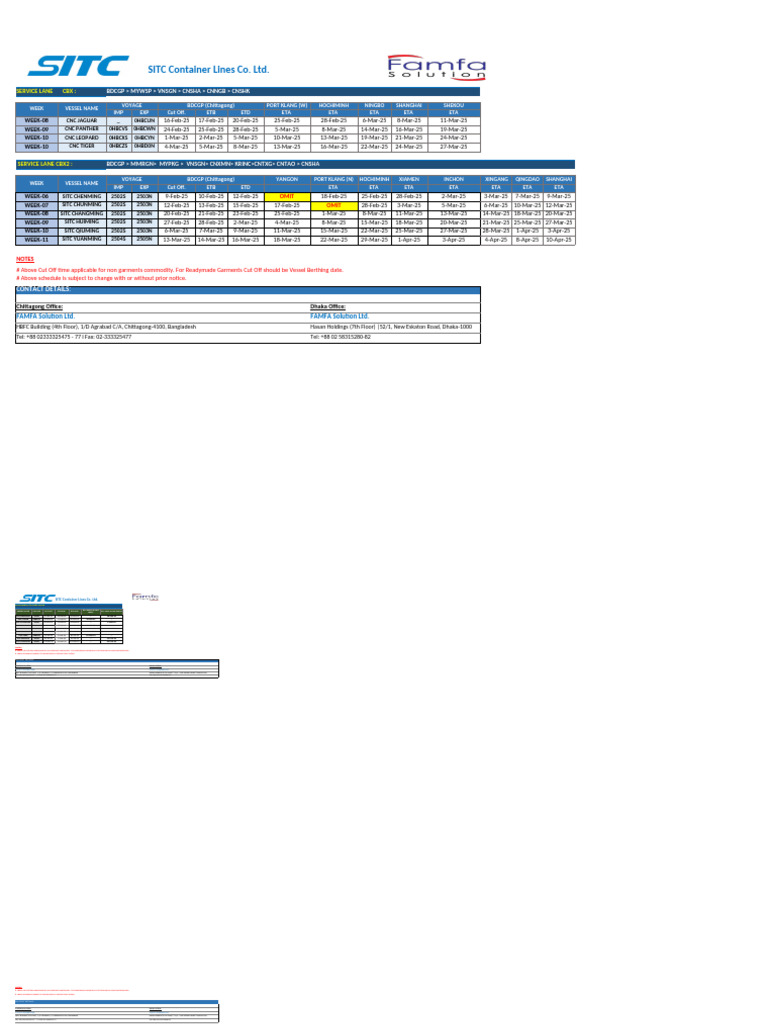Image resolution: width=768 pixels, height=1024 pixels.
Task: Click the note 'schedule is subject to change'
Action: pyautogui.click(x=101, y=278)
